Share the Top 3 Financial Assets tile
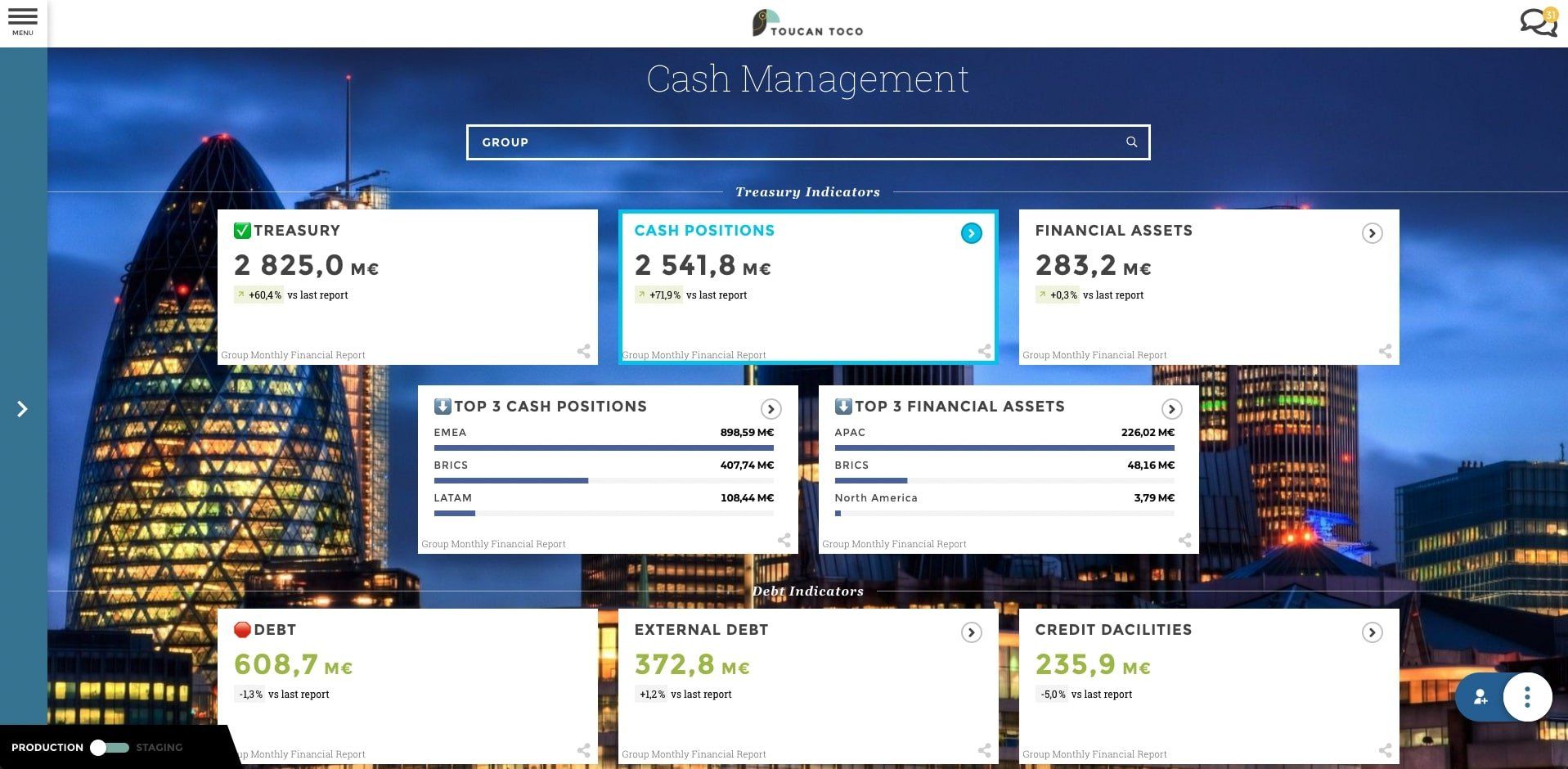This screenshot has height=769, width=1568. tap(1184, 541)
